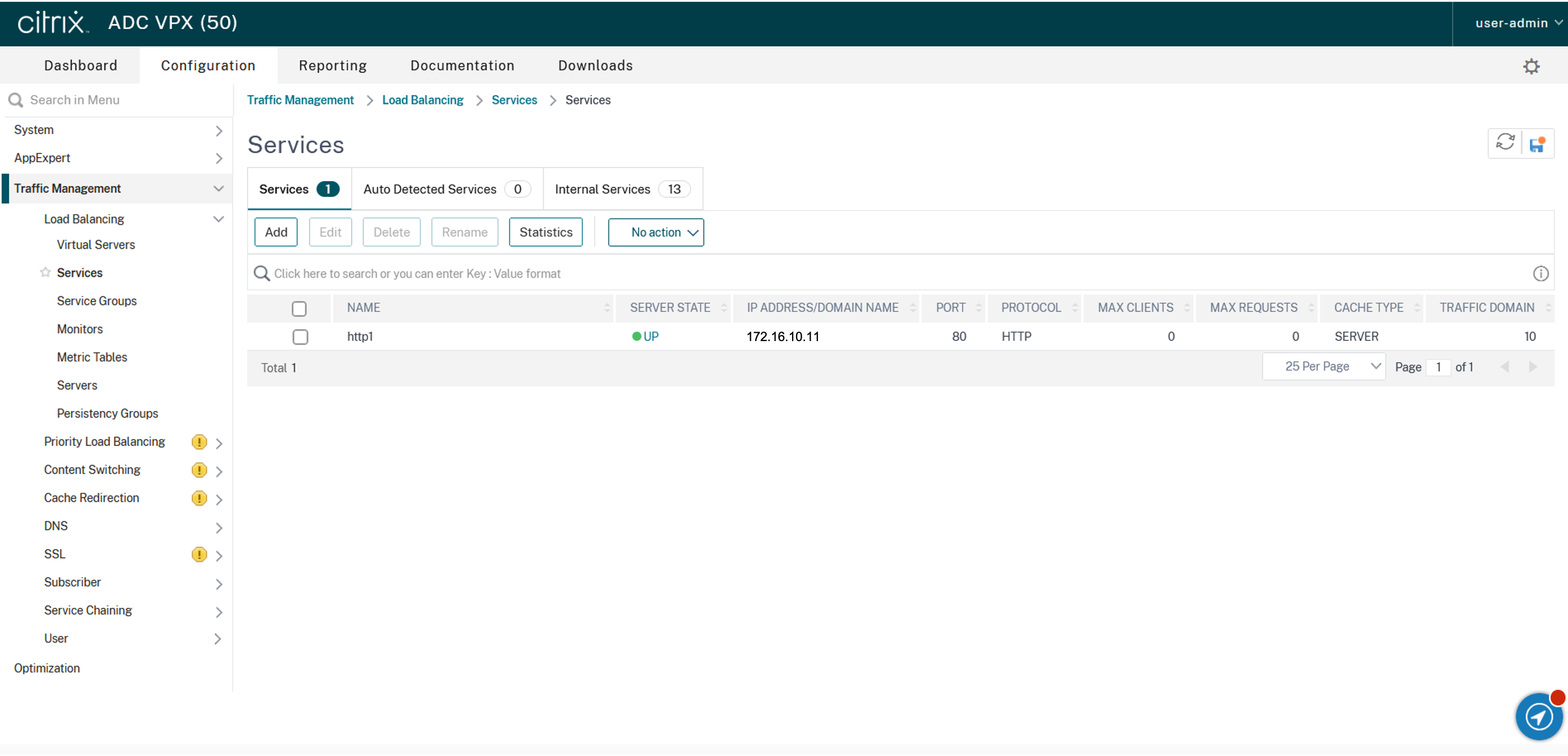The width and height of the screenshot is (1568, 756).
Task: Open the No action dropdown
Action: click(x=656, y=233)
